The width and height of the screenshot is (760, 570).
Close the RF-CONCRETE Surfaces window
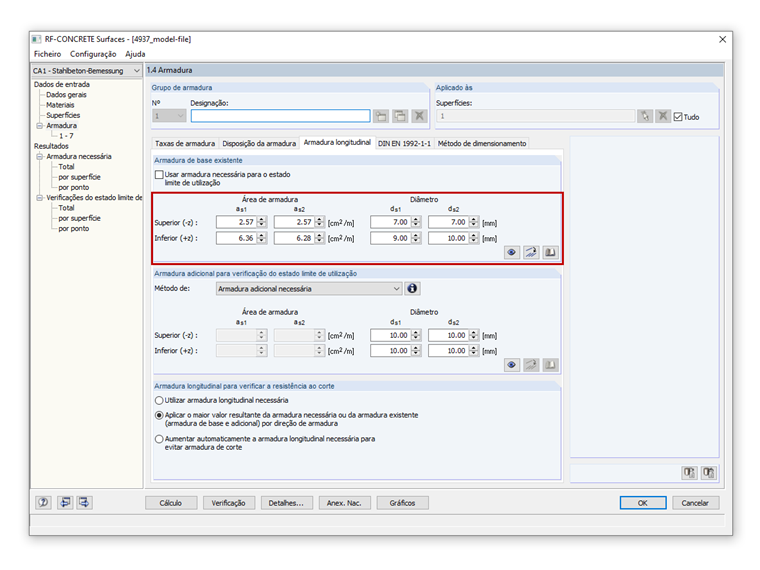tap(722, 39)
